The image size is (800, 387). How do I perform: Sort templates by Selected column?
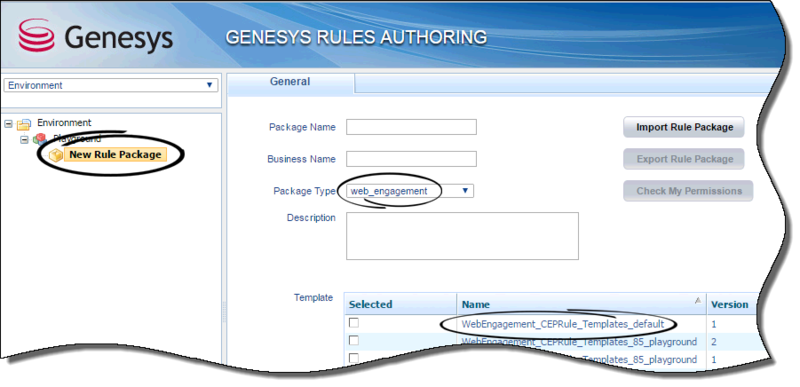pos(400,304)
